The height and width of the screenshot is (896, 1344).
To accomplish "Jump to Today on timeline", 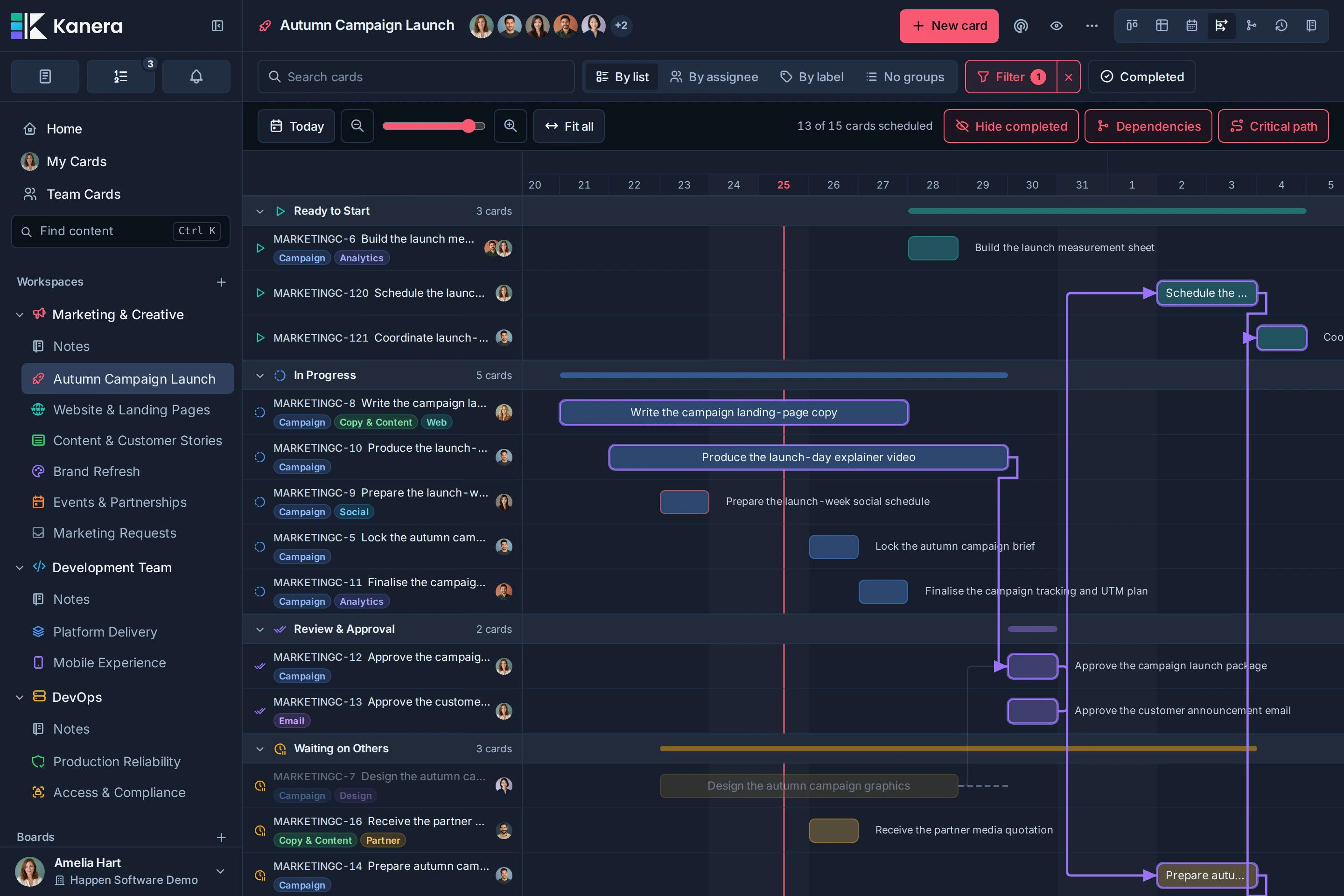I will coord(296,126).
